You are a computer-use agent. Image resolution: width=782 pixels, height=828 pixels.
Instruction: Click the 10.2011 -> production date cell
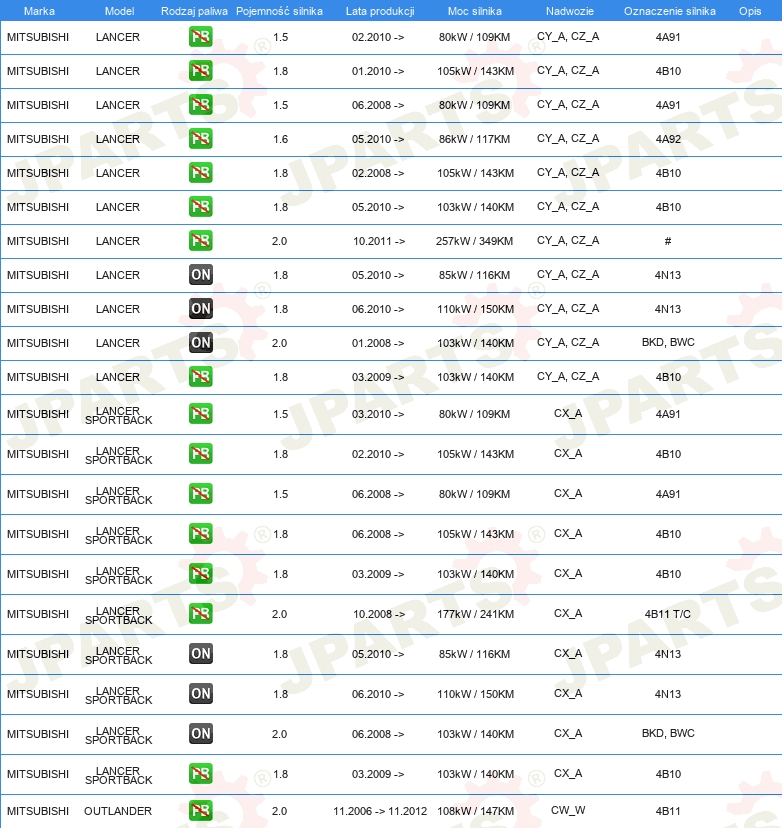(379, 241)
